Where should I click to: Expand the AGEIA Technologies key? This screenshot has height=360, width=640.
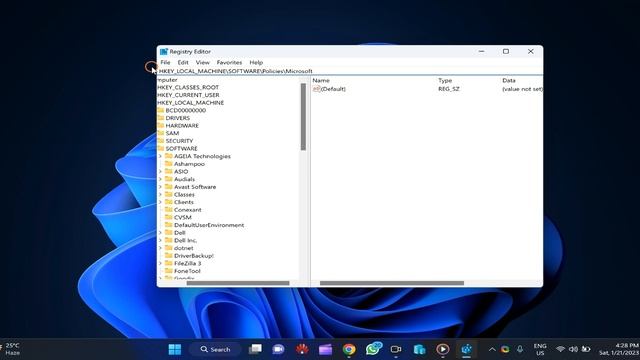[x=160, y=156]
